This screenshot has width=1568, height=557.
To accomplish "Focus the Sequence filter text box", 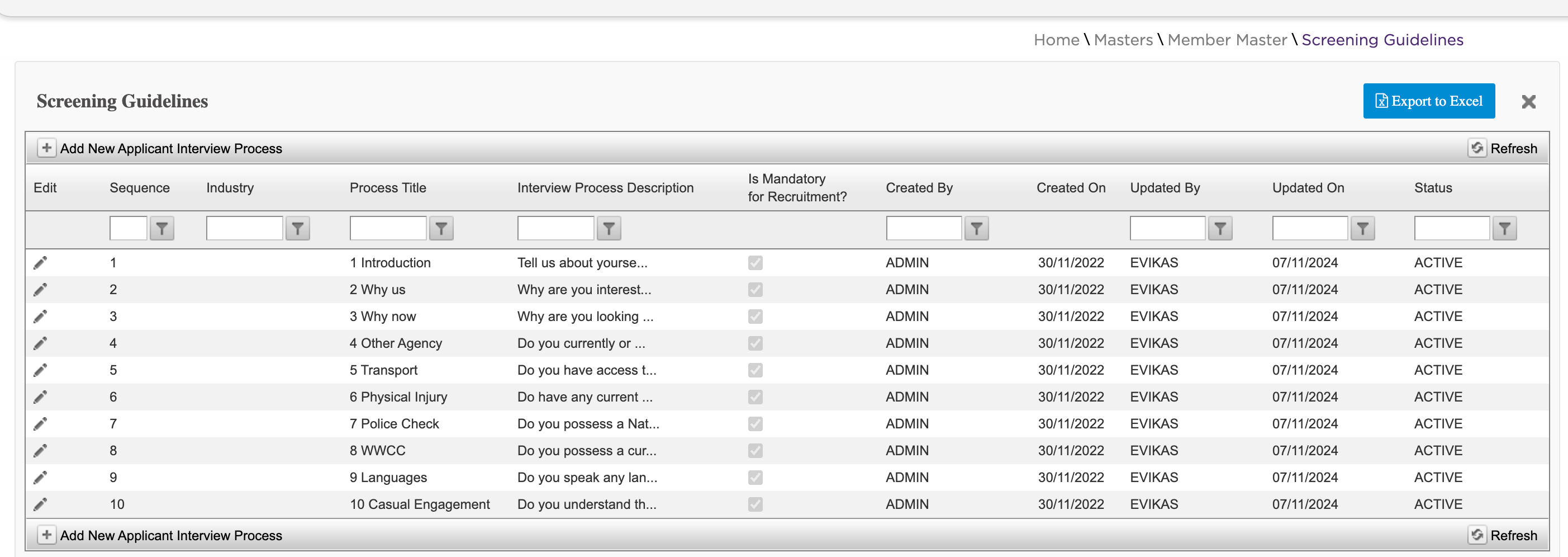I will point(129,229).
